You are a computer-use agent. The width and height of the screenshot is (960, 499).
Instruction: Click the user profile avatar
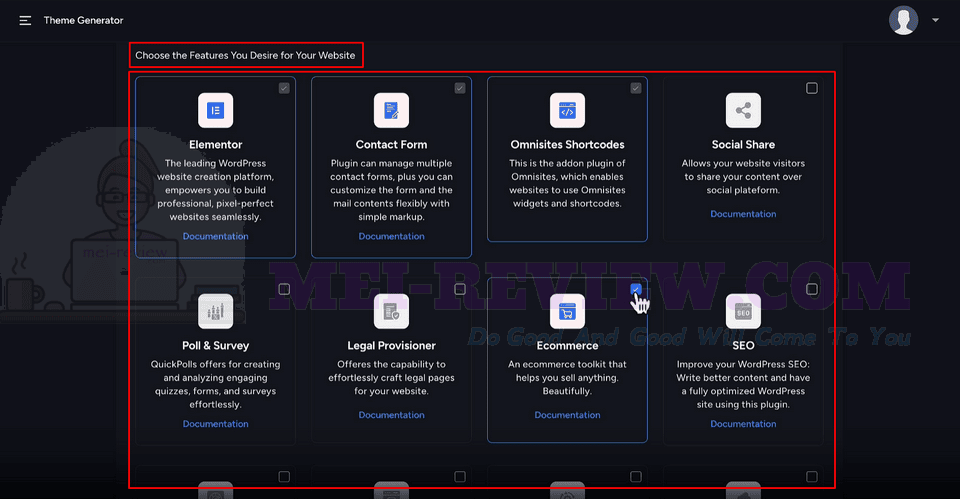[903, 20]
